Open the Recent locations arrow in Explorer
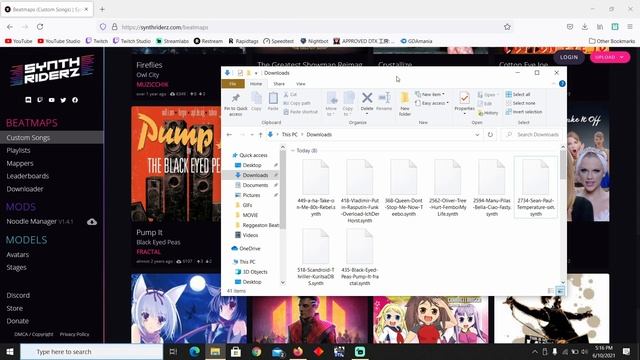This screenshot has height=360, width=640. pos(252,135)
